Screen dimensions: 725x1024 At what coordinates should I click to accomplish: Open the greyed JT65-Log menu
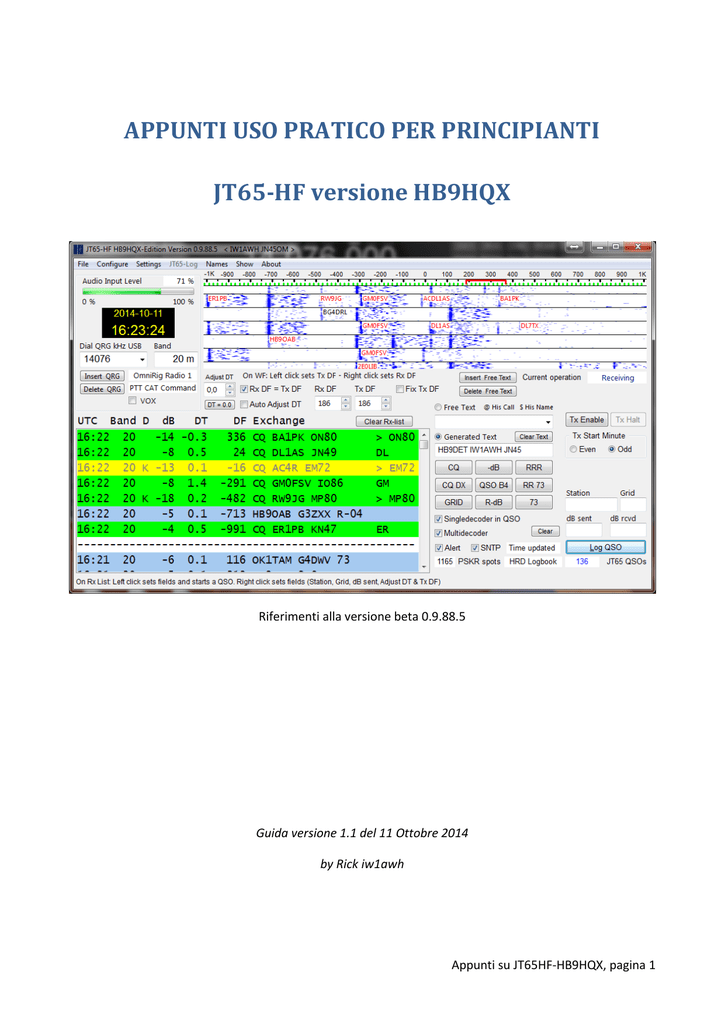184,264
